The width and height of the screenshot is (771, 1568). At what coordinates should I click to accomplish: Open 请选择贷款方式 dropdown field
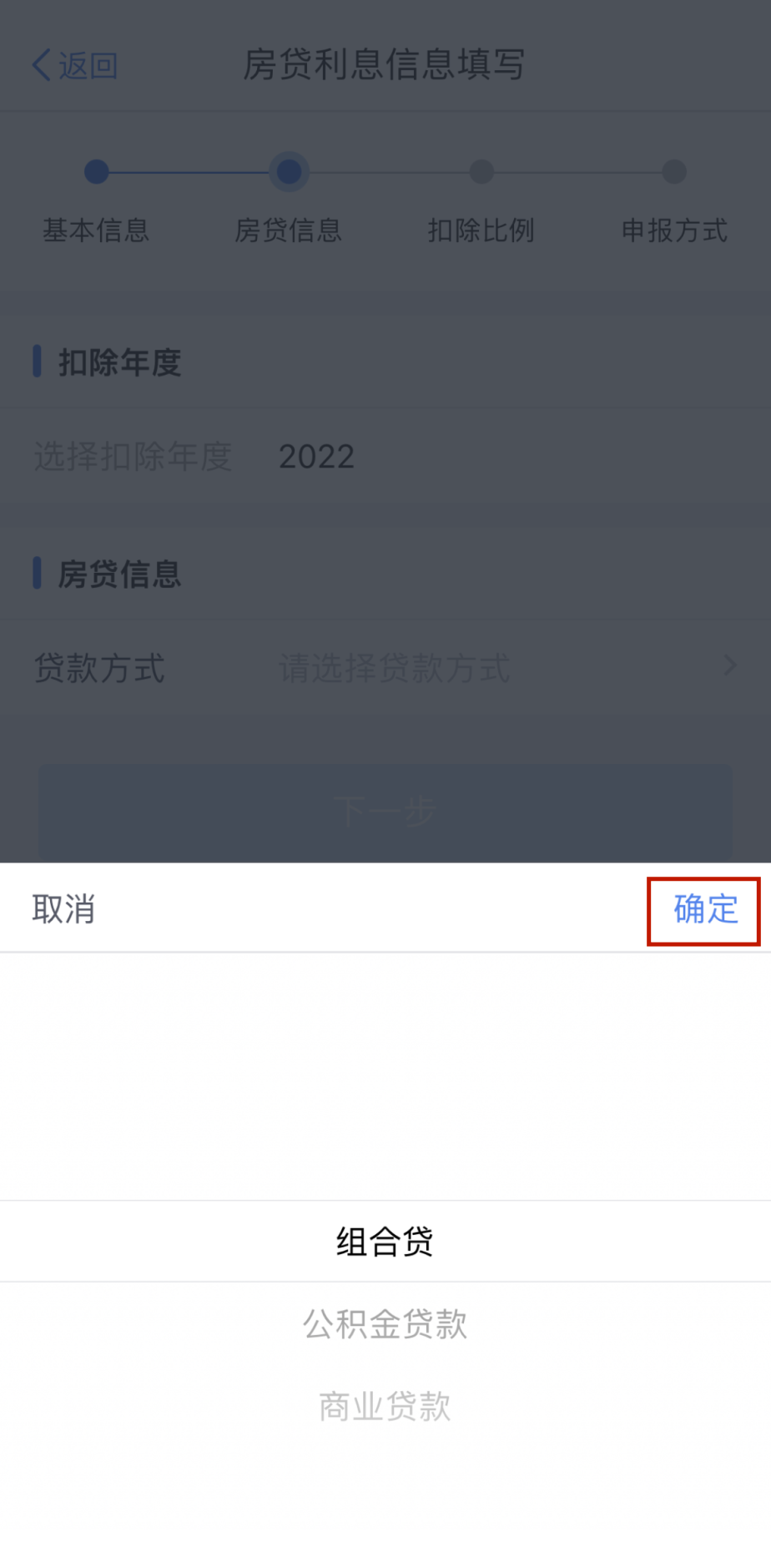[x=394, y=668]
